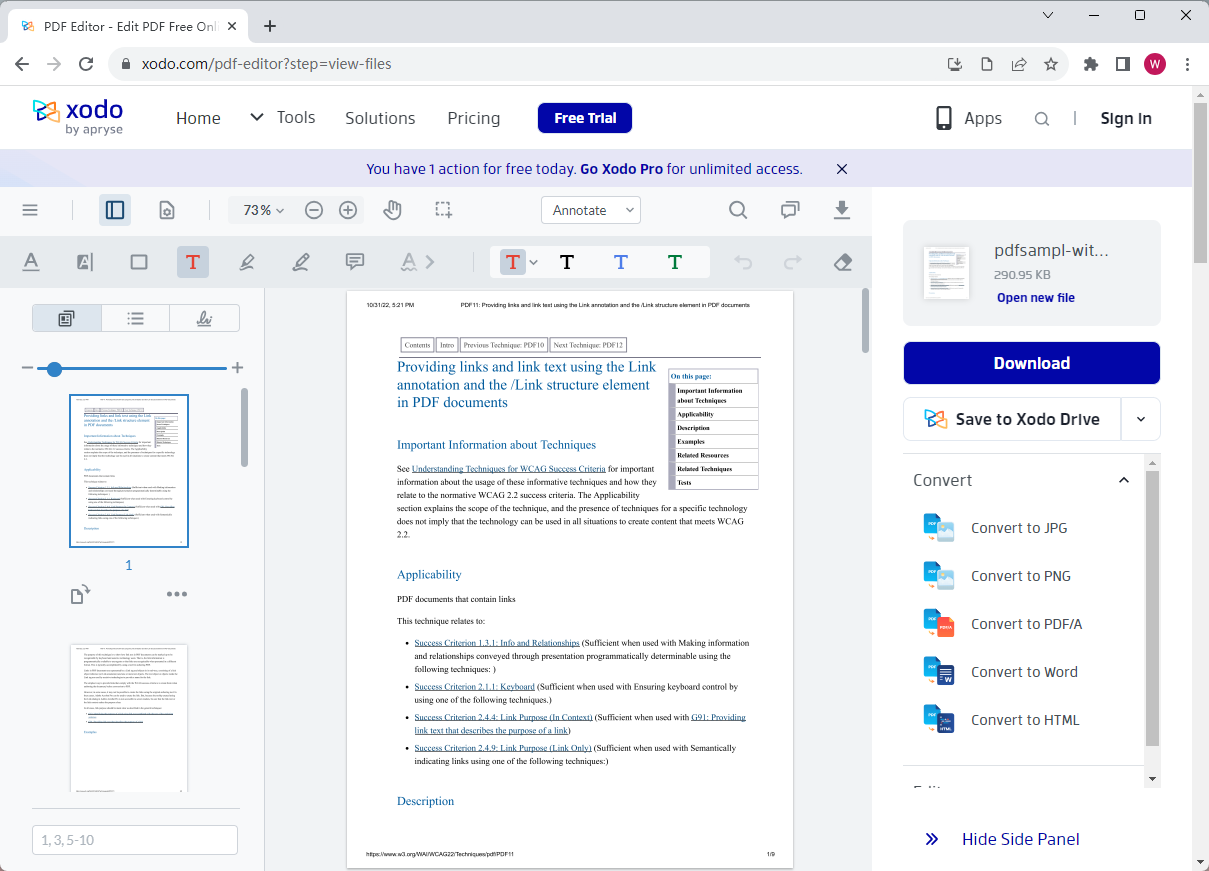Toggle the left thumbnails panel
This screenshot has height=871, width=1209.
coord(115,210)
